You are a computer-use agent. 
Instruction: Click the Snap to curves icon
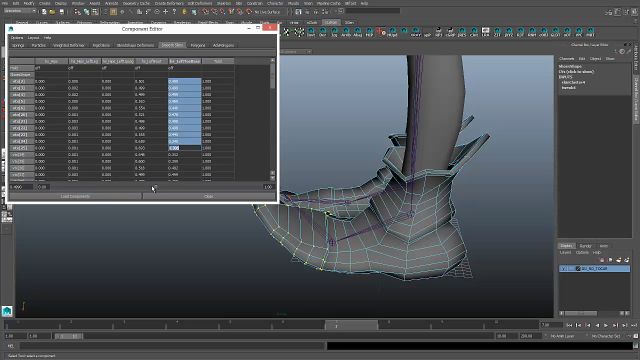(214, 12)
